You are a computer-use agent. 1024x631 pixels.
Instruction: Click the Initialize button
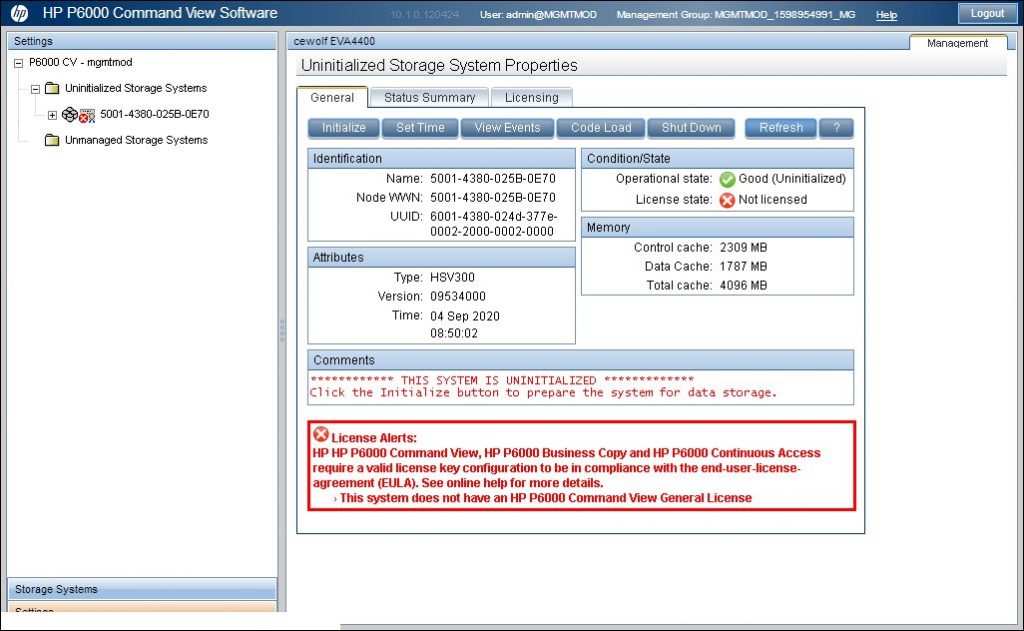point(344,127)
